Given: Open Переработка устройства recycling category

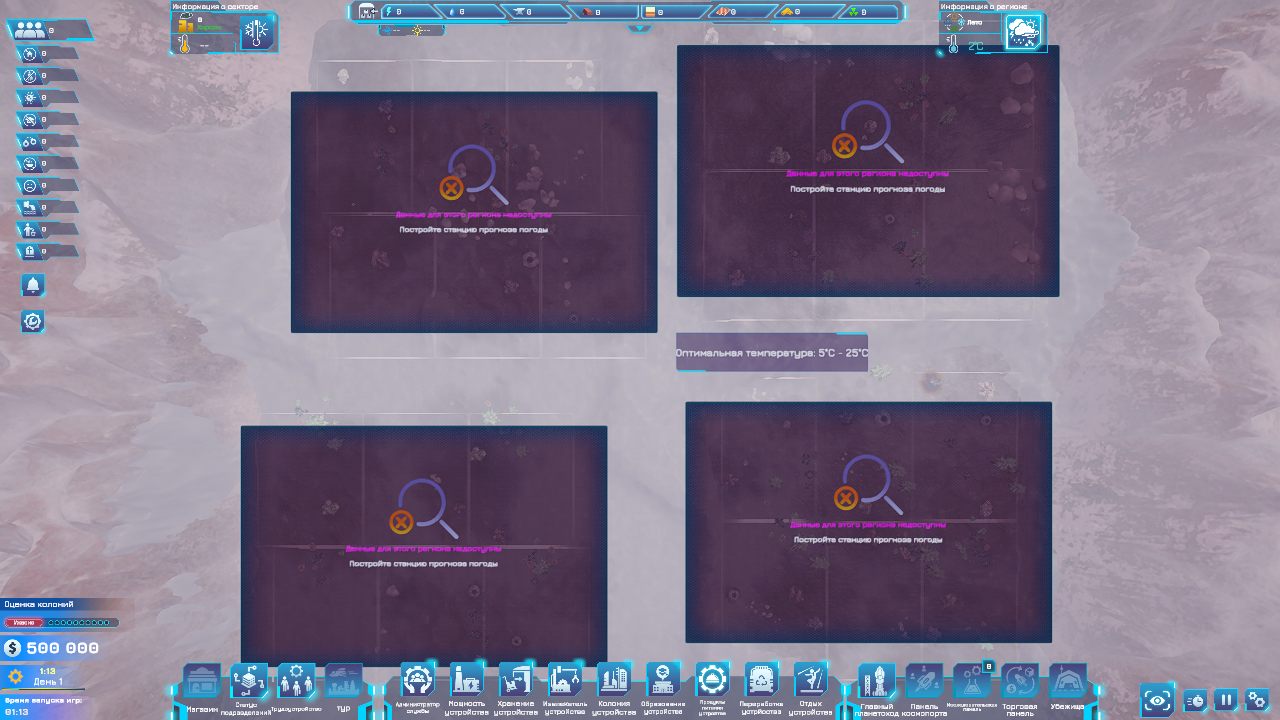Looking at the screenshot, I should [x=761, y=680].
